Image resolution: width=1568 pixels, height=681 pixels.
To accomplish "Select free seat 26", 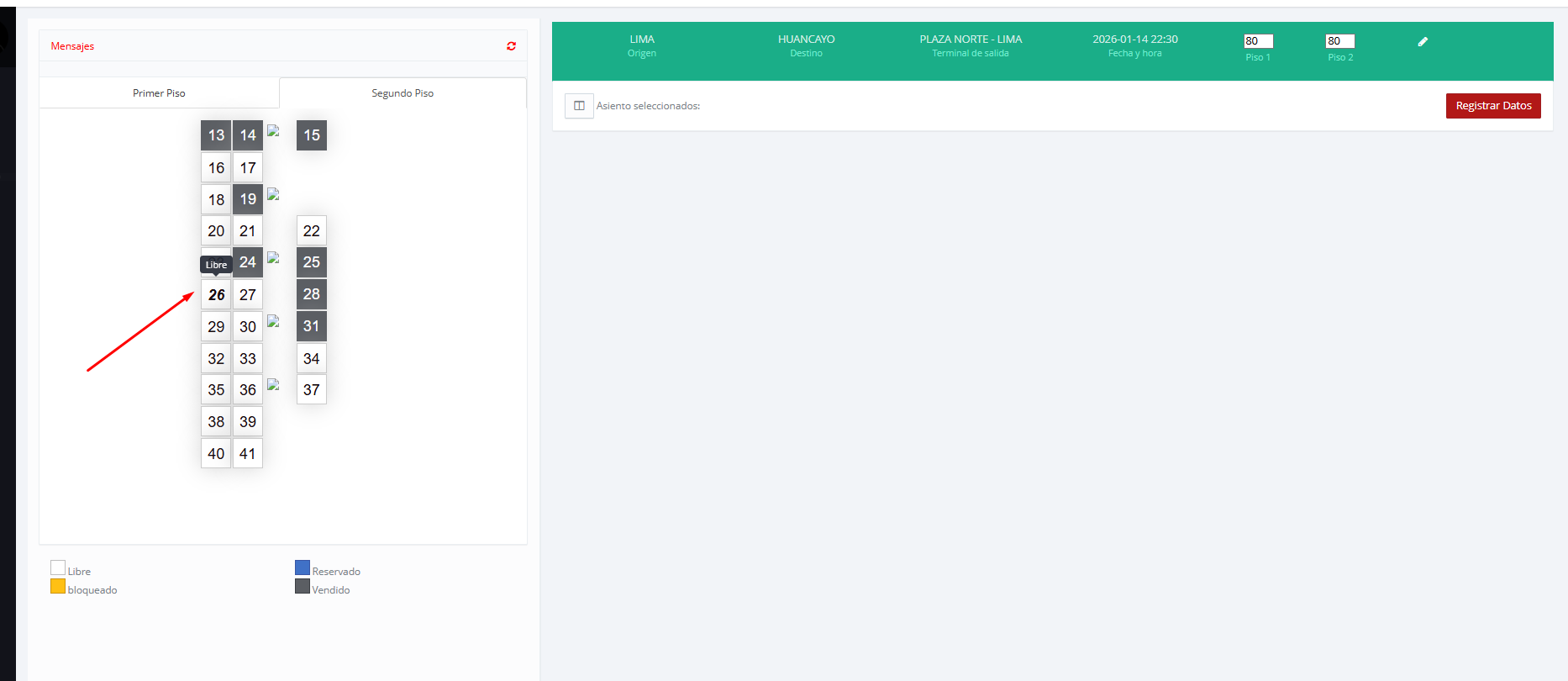I will pyautogui.click(x=216, y=295).
